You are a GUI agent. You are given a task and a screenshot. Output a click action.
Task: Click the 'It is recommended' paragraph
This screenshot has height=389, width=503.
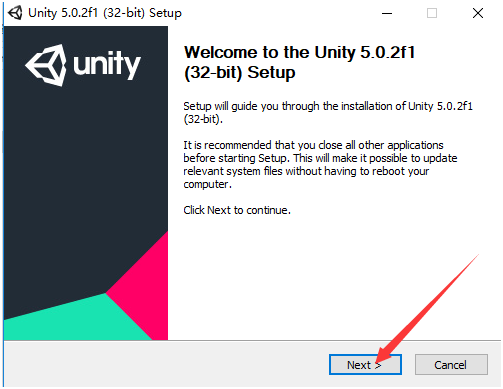320,165
